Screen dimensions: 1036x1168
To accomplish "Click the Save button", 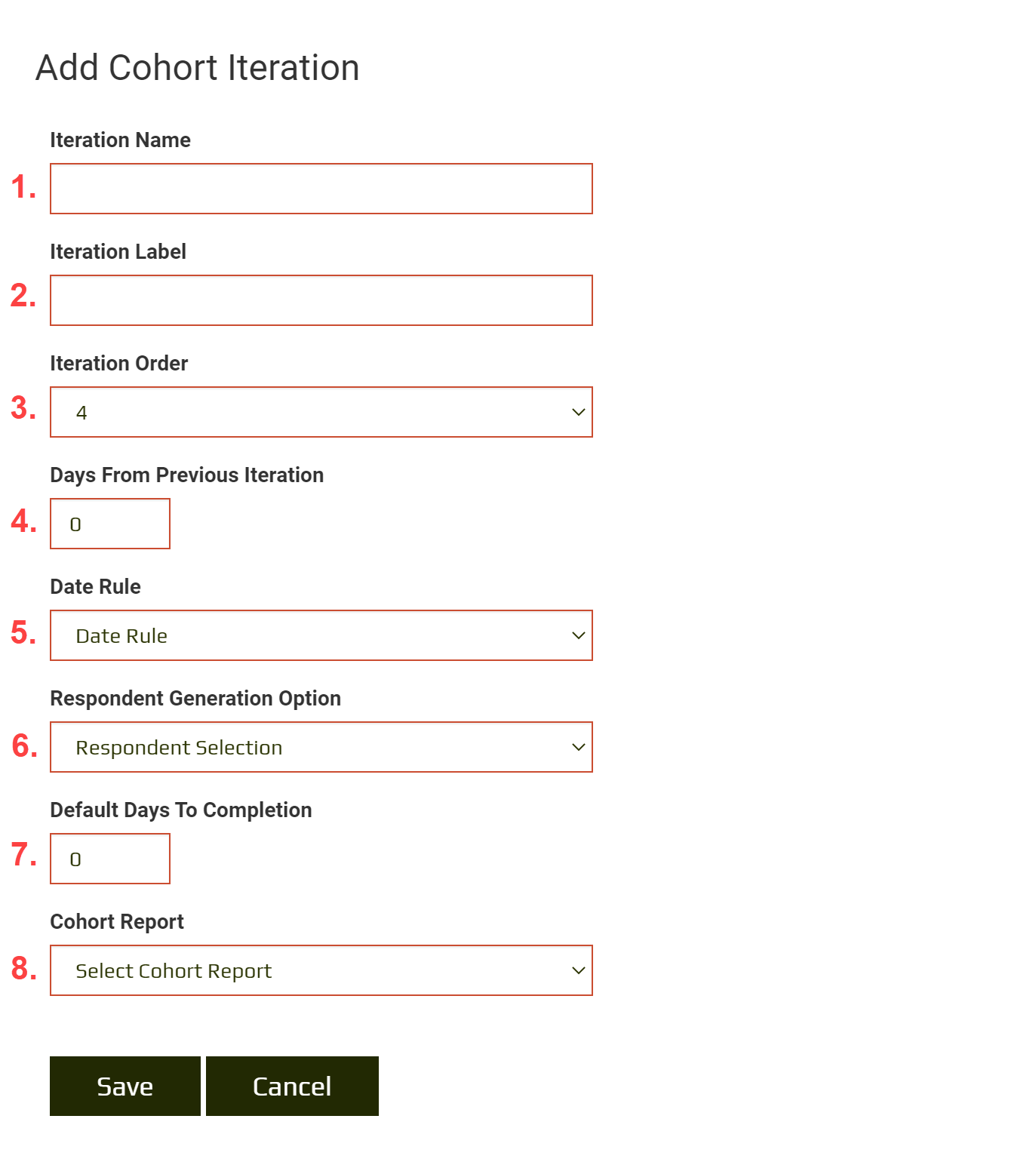I will point(124,1086).
